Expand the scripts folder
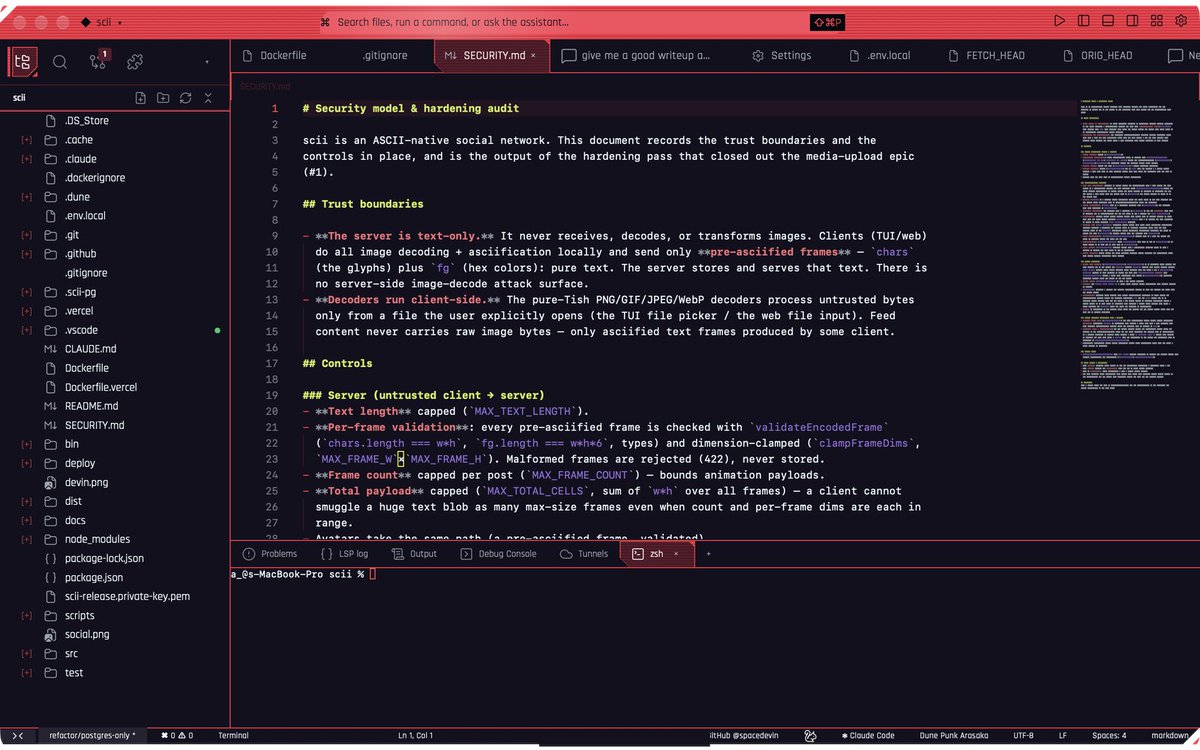Image resolution: width=1200 pixels, height=750 pixels. (x=26, y=616)
